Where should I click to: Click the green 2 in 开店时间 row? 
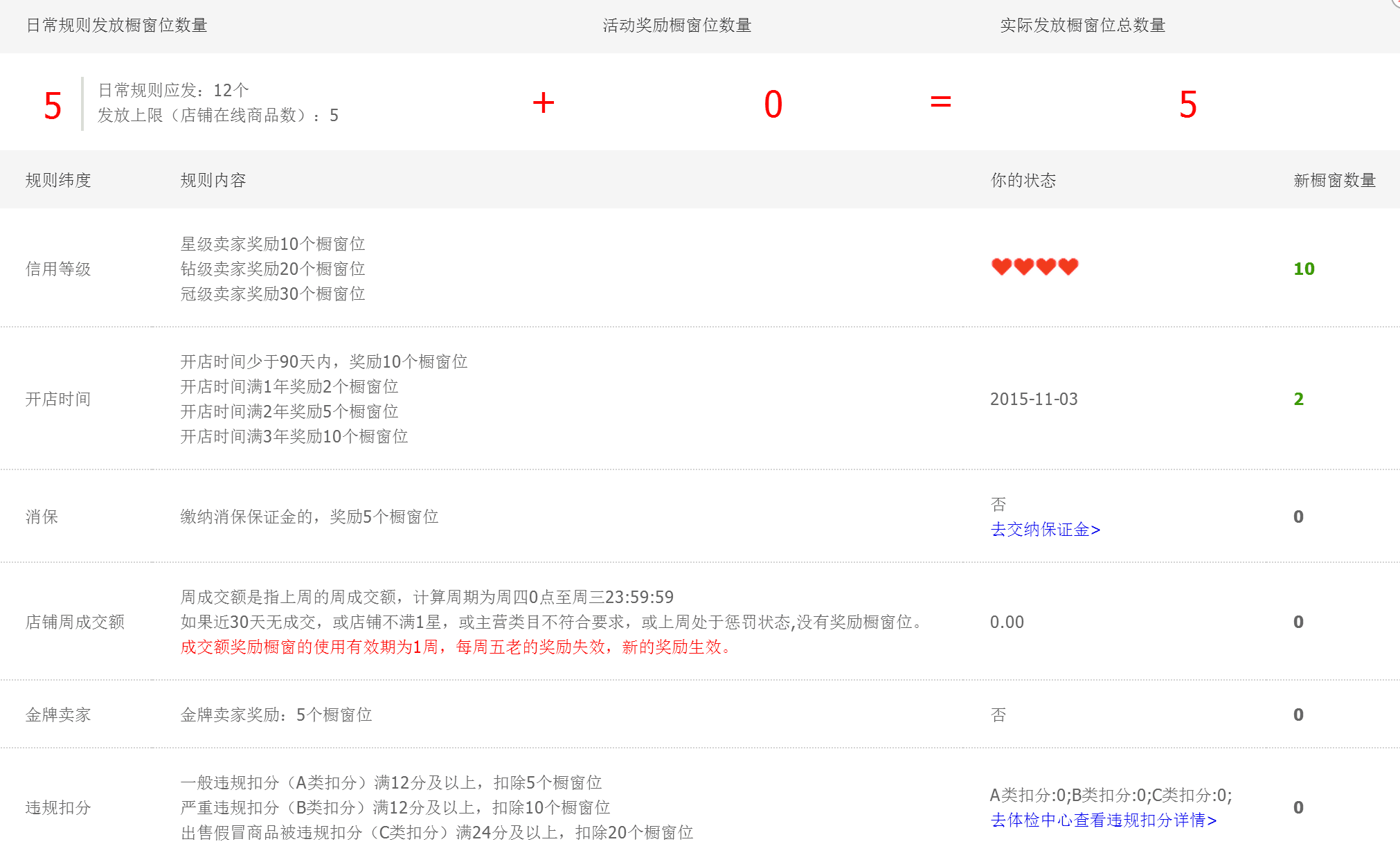pyautogui.click(x=1298, y=399)
